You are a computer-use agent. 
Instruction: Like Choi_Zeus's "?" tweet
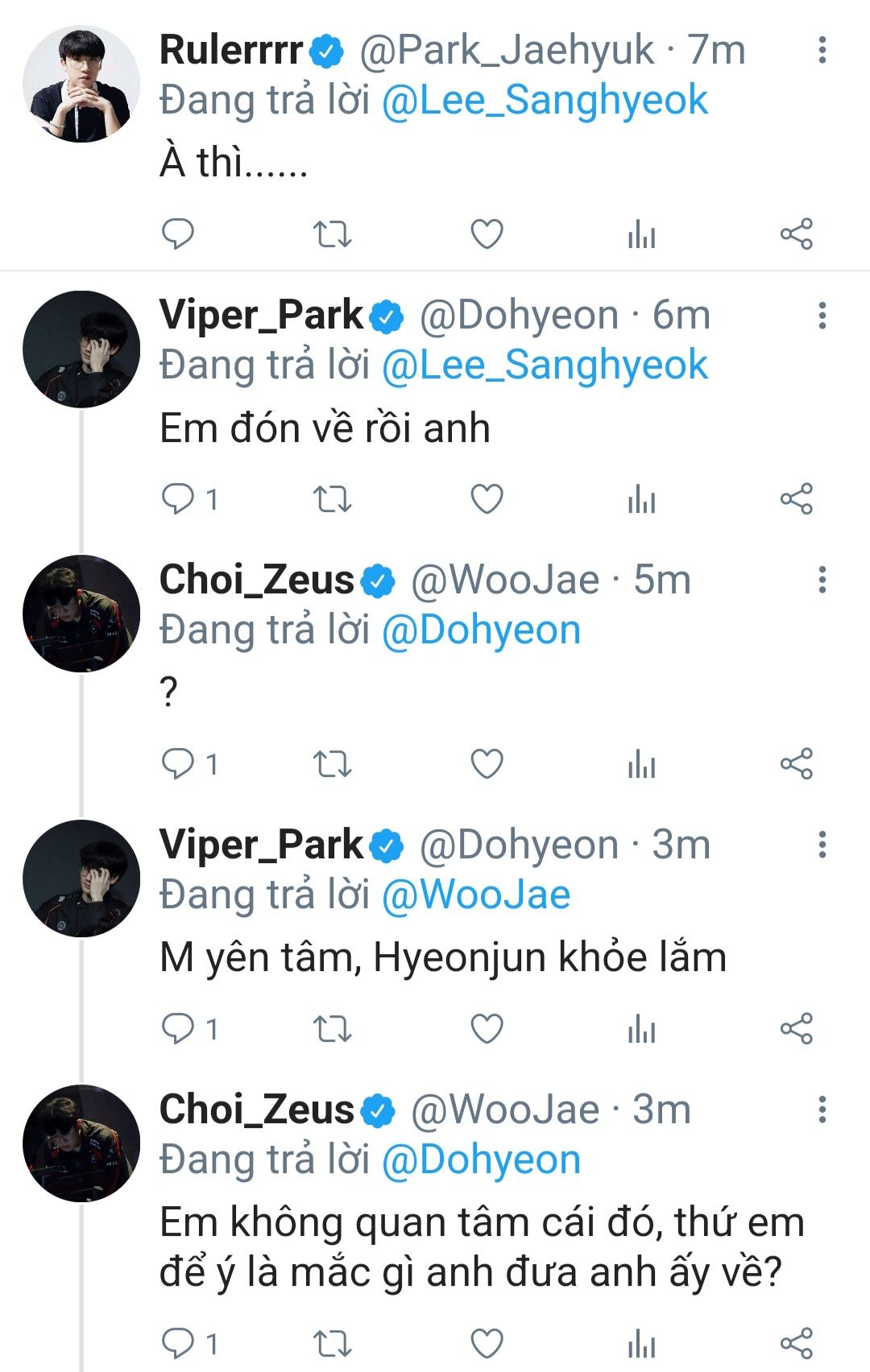(x=487, y=764)
